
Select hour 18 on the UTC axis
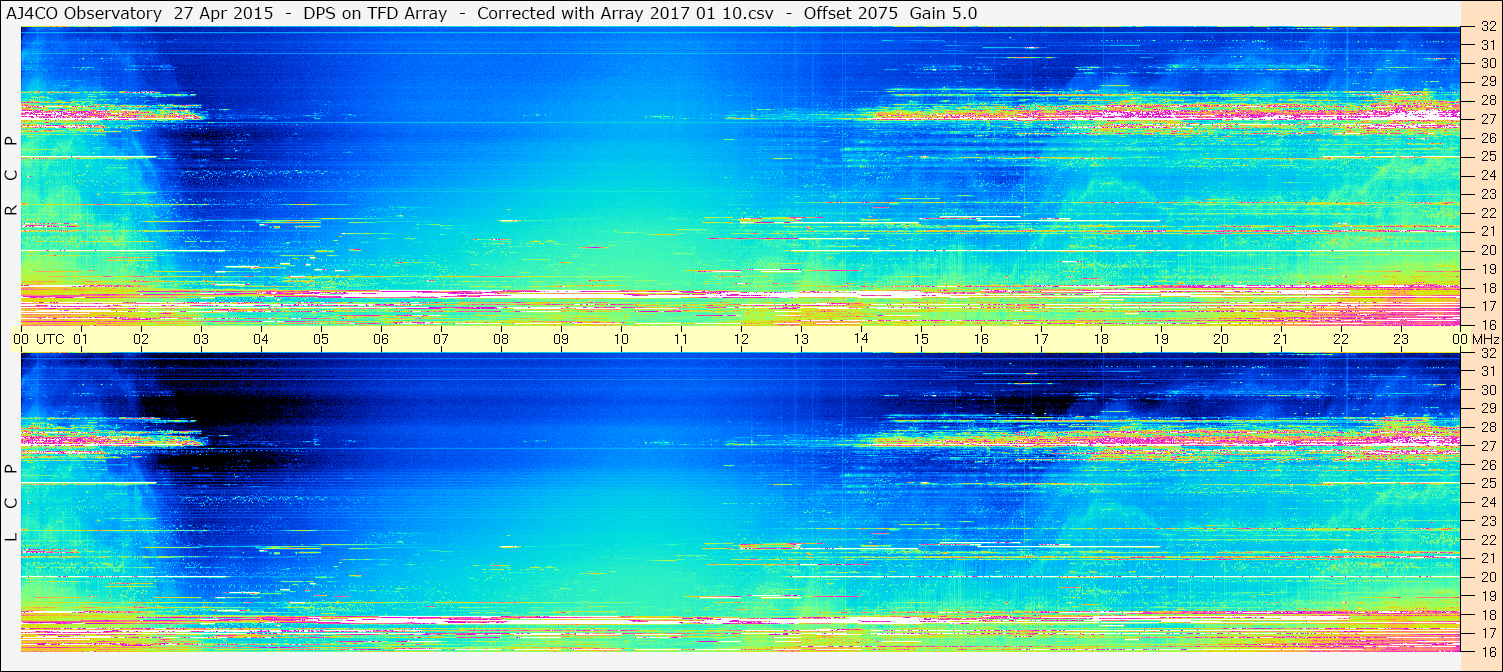click(1101, 339)
